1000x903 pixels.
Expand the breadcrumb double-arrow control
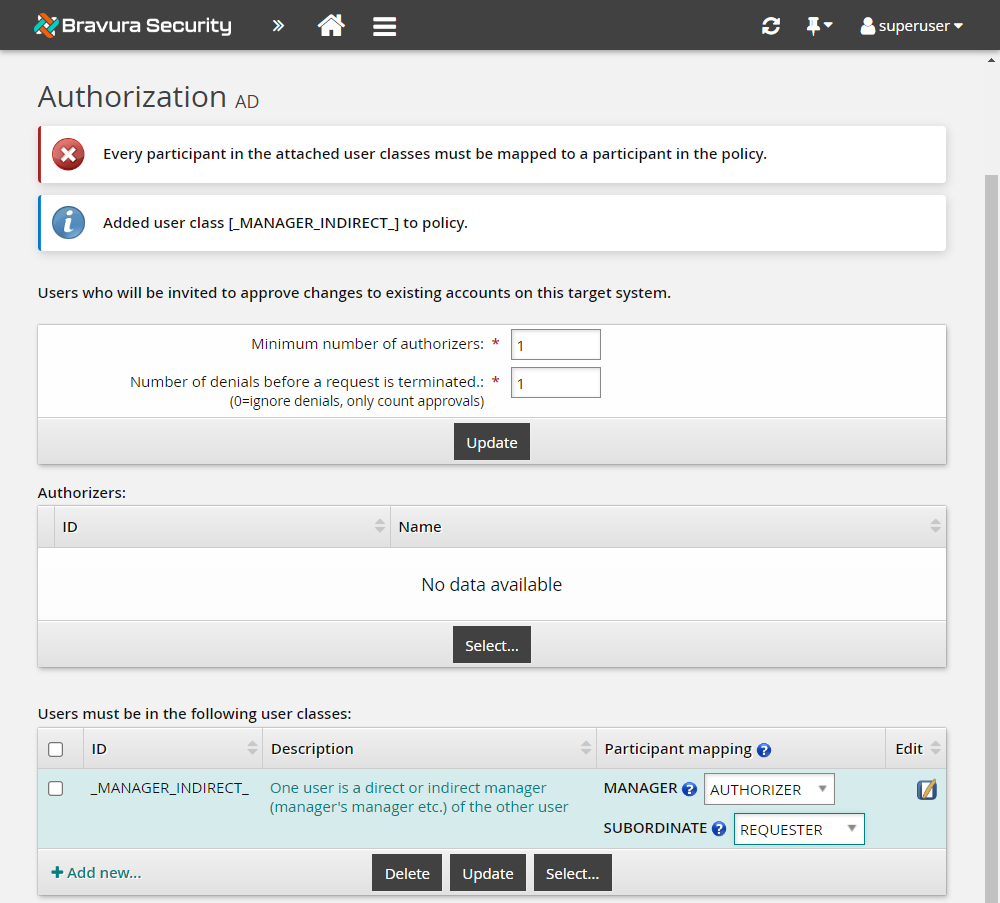(x=277, y=25)
